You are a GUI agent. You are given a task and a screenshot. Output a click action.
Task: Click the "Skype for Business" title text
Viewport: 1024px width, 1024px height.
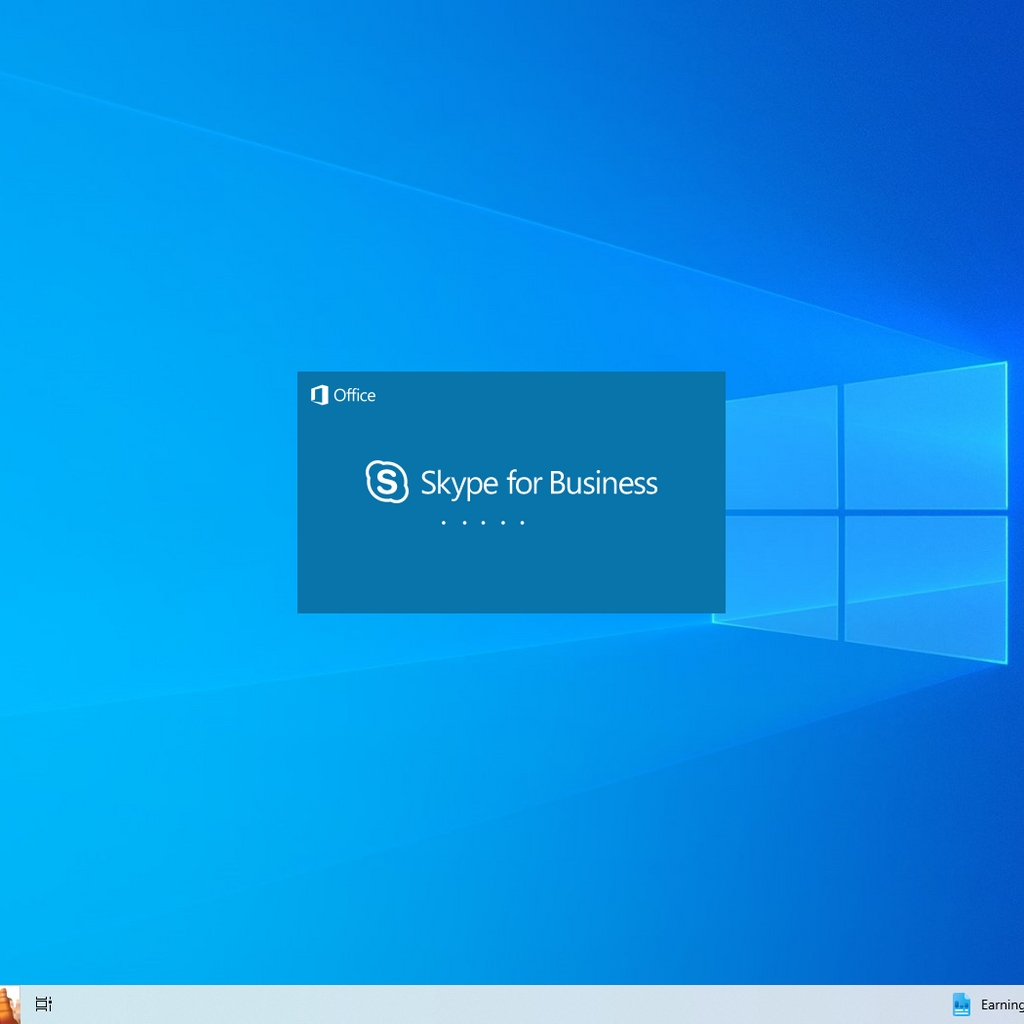point(539,483)
